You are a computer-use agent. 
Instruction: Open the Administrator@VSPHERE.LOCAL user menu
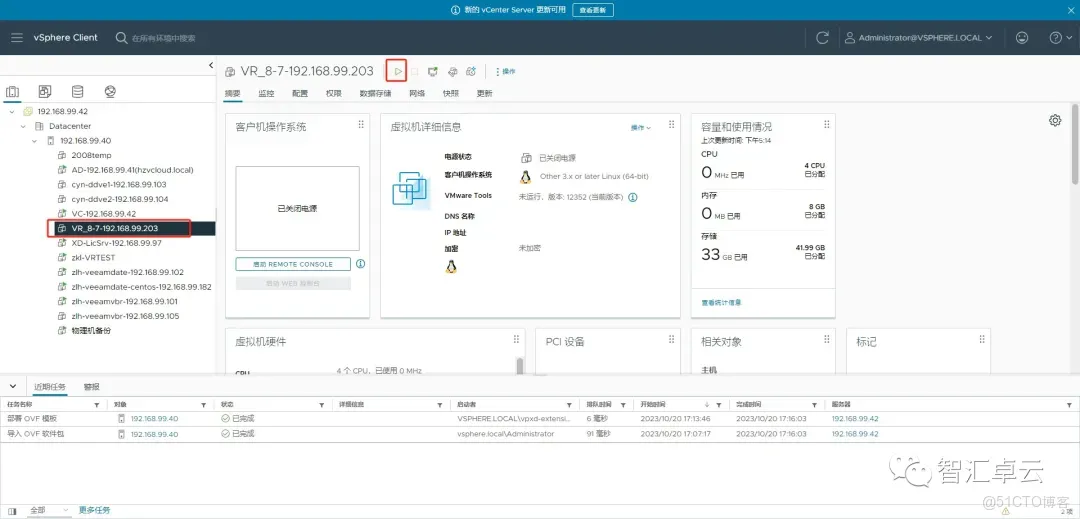coord(918,38)
